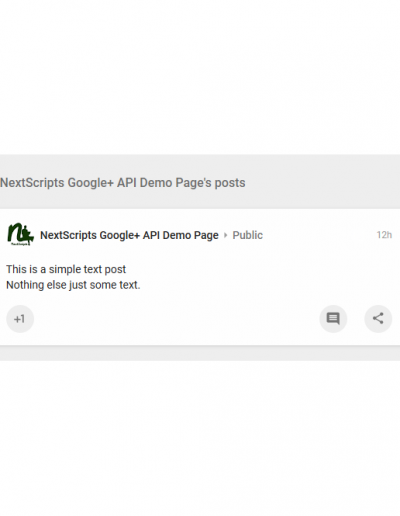Viewport: 400px width, 516px height.
Task: Click the line 'Nothing else just some text.'
Action: coord(73,285)
